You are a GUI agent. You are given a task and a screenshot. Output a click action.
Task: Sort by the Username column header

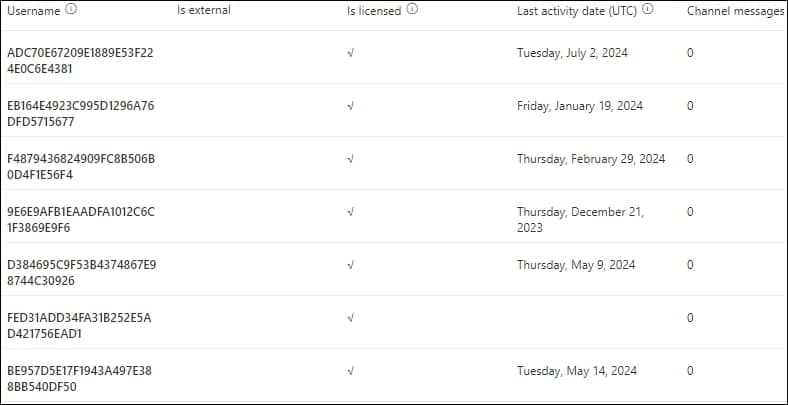click(x=34, y=11)
